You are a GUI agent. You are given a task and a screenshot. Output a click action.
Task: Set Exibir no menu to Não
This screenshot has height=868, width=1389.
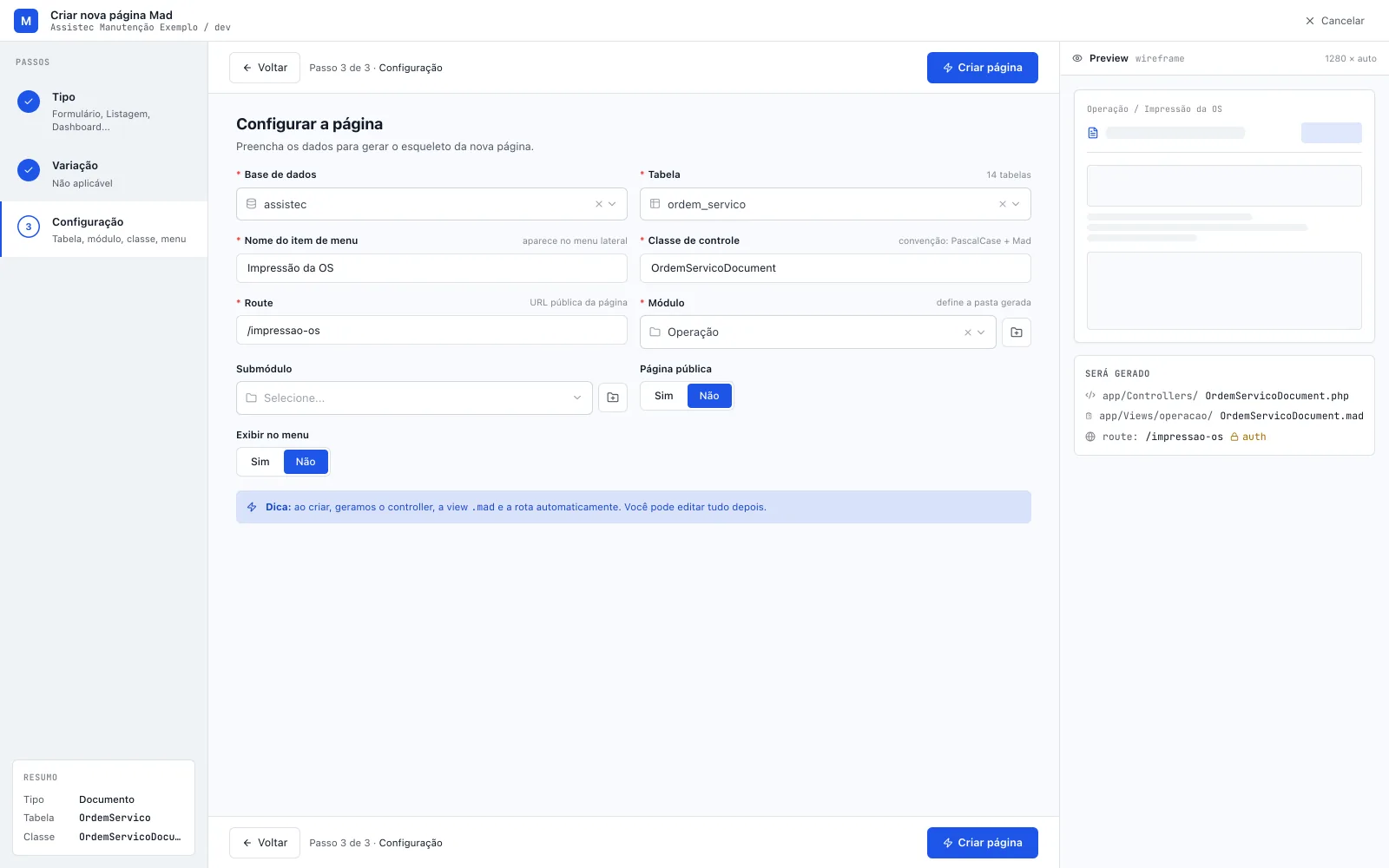(x=306, y=462)
